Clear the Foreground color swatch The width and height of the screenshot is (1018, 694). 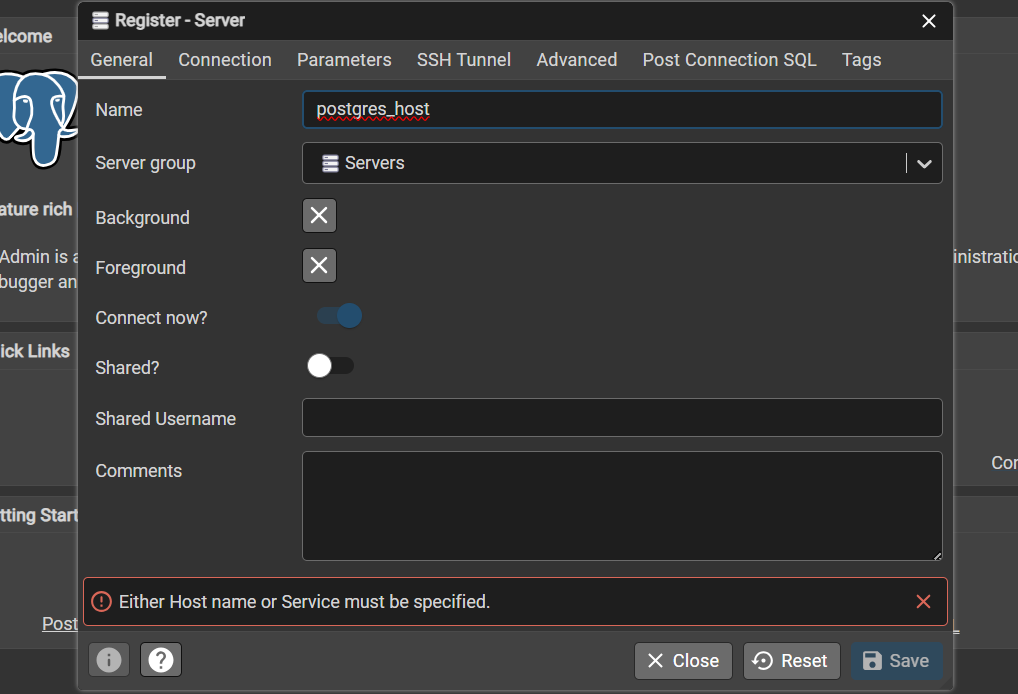click(x=319, y=265)
